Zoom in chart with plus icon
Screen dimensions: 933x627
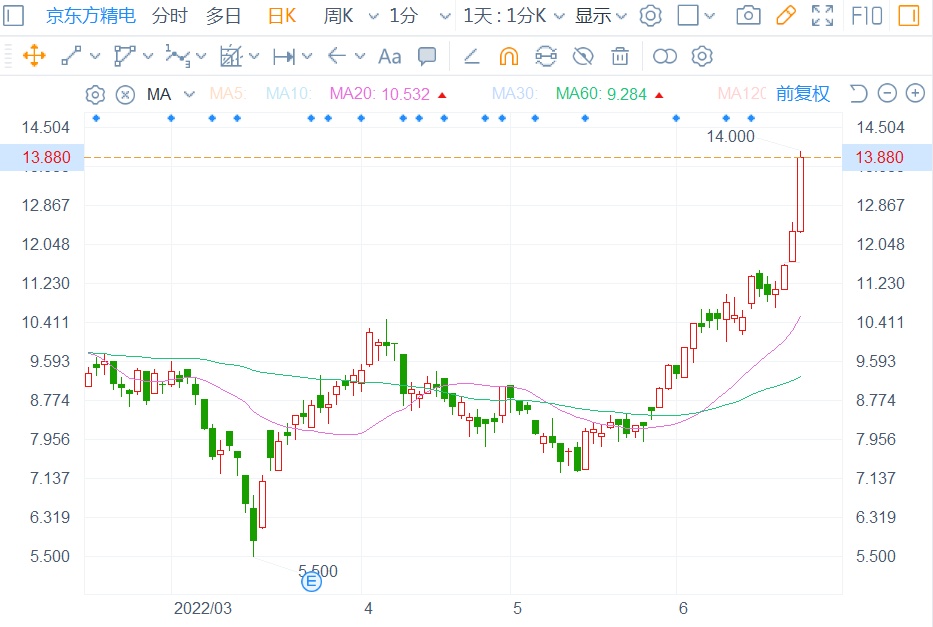(914, 94)
